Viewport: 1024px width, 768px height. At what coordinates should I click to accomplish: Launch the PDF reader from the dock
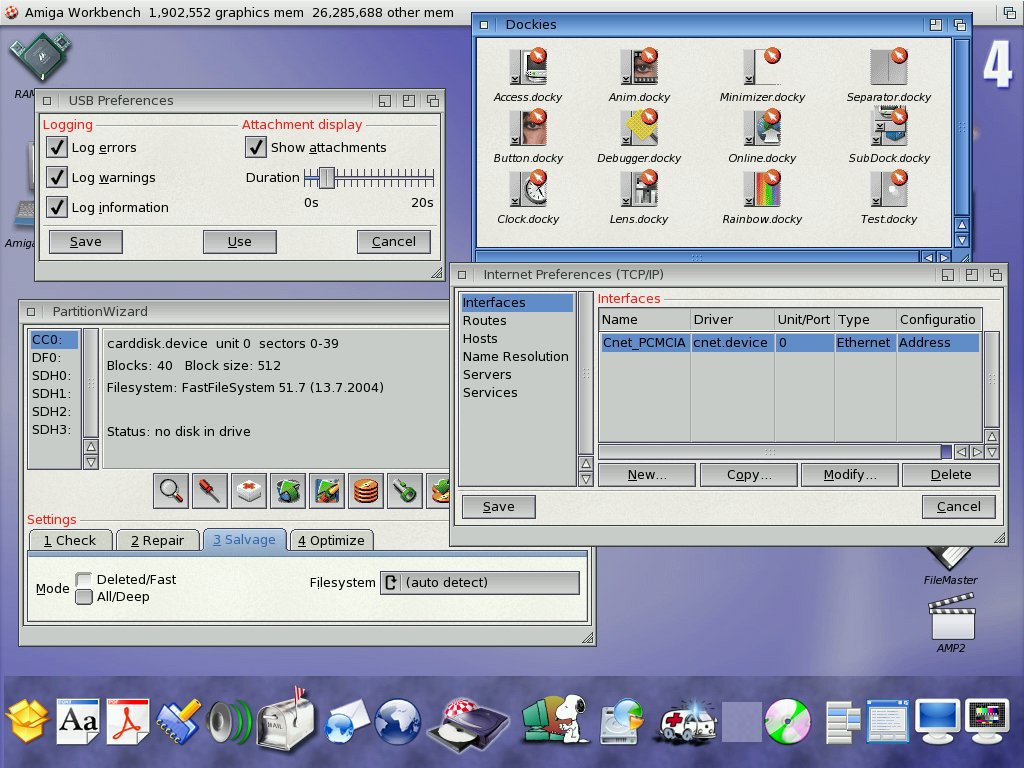coord(127,722)
